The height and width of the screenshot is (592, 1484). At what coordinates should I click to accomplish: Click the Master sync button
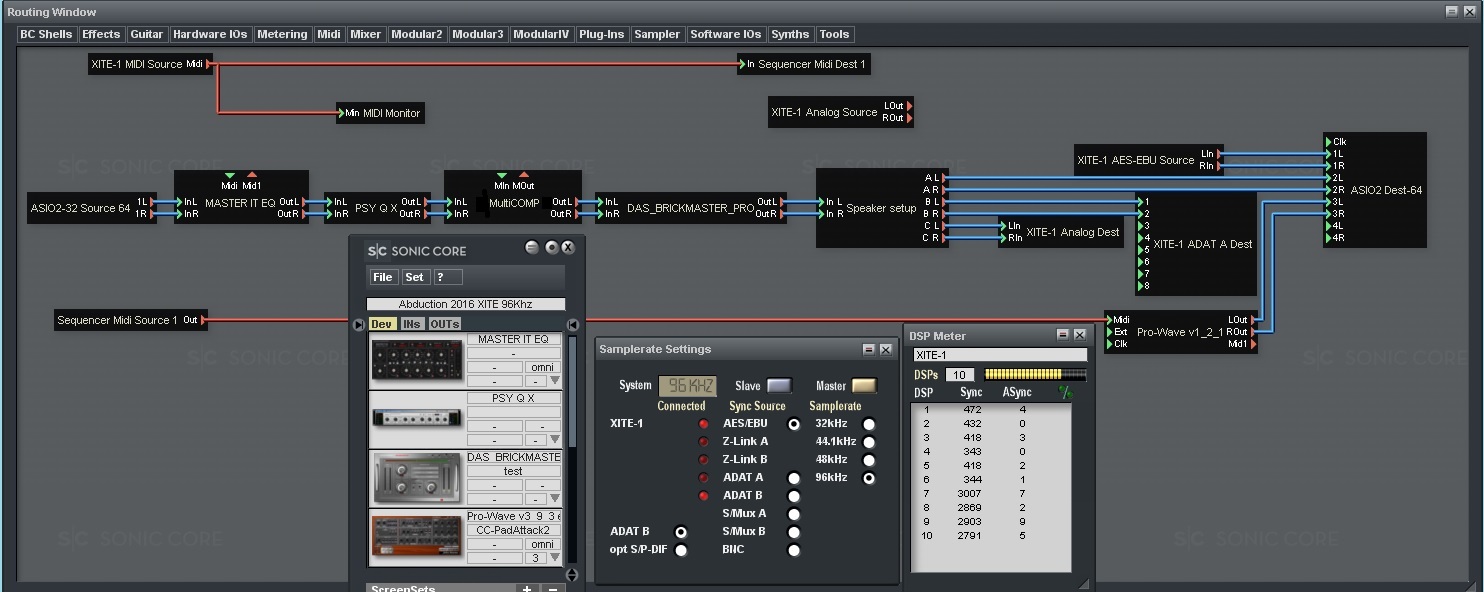click(x=864, y=386)
